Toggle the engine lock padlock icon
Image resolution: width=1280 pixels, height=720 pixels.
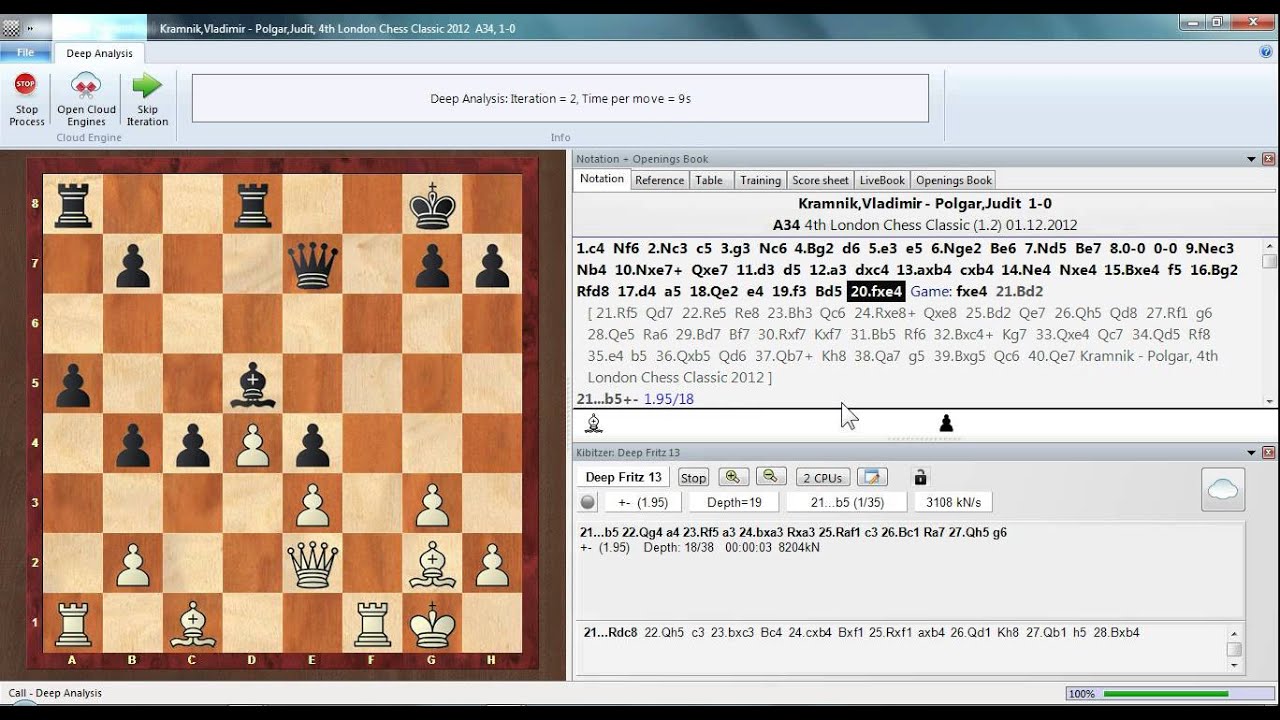[921, 477]
